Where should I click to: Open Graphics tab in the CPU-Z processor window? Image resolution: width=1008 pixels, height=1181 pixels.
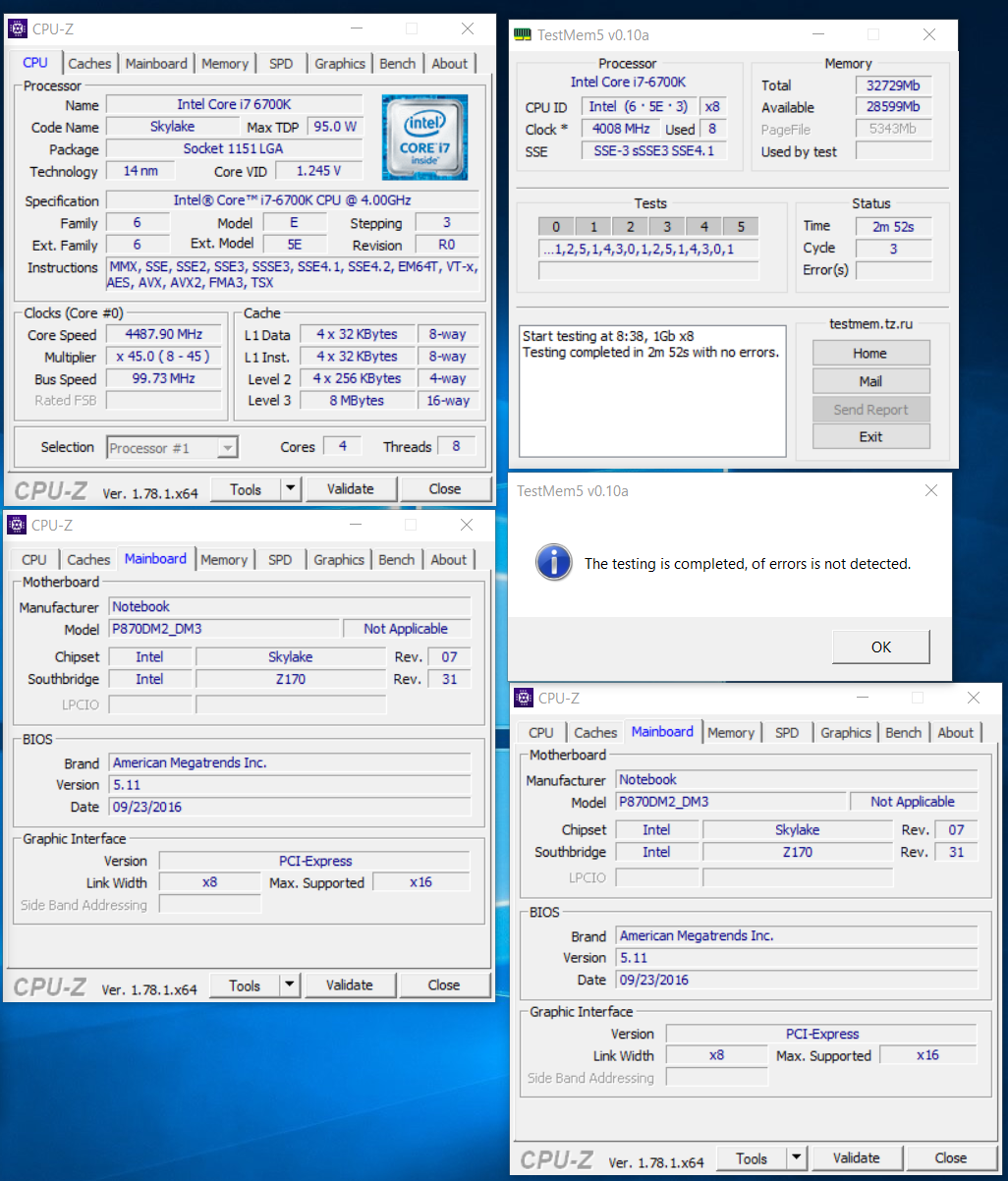click(x=340, y=64)
